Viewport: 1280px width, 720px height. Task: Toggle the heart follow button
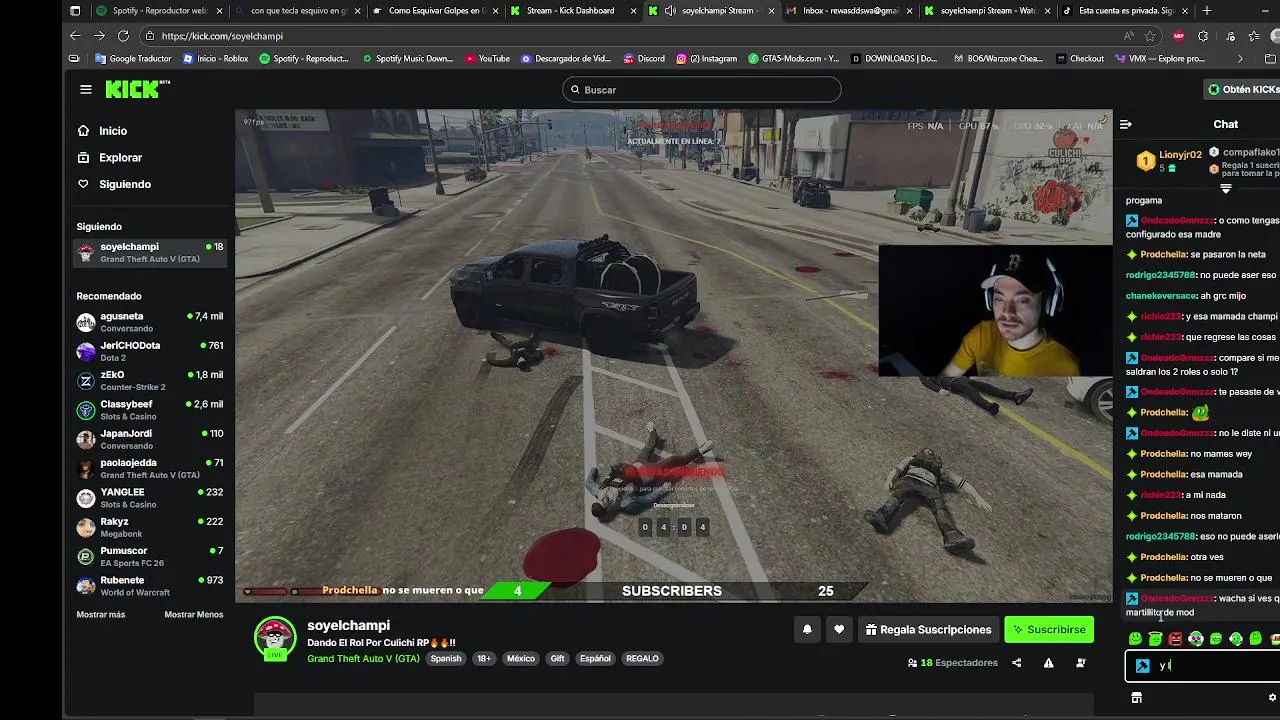(839, 630)
